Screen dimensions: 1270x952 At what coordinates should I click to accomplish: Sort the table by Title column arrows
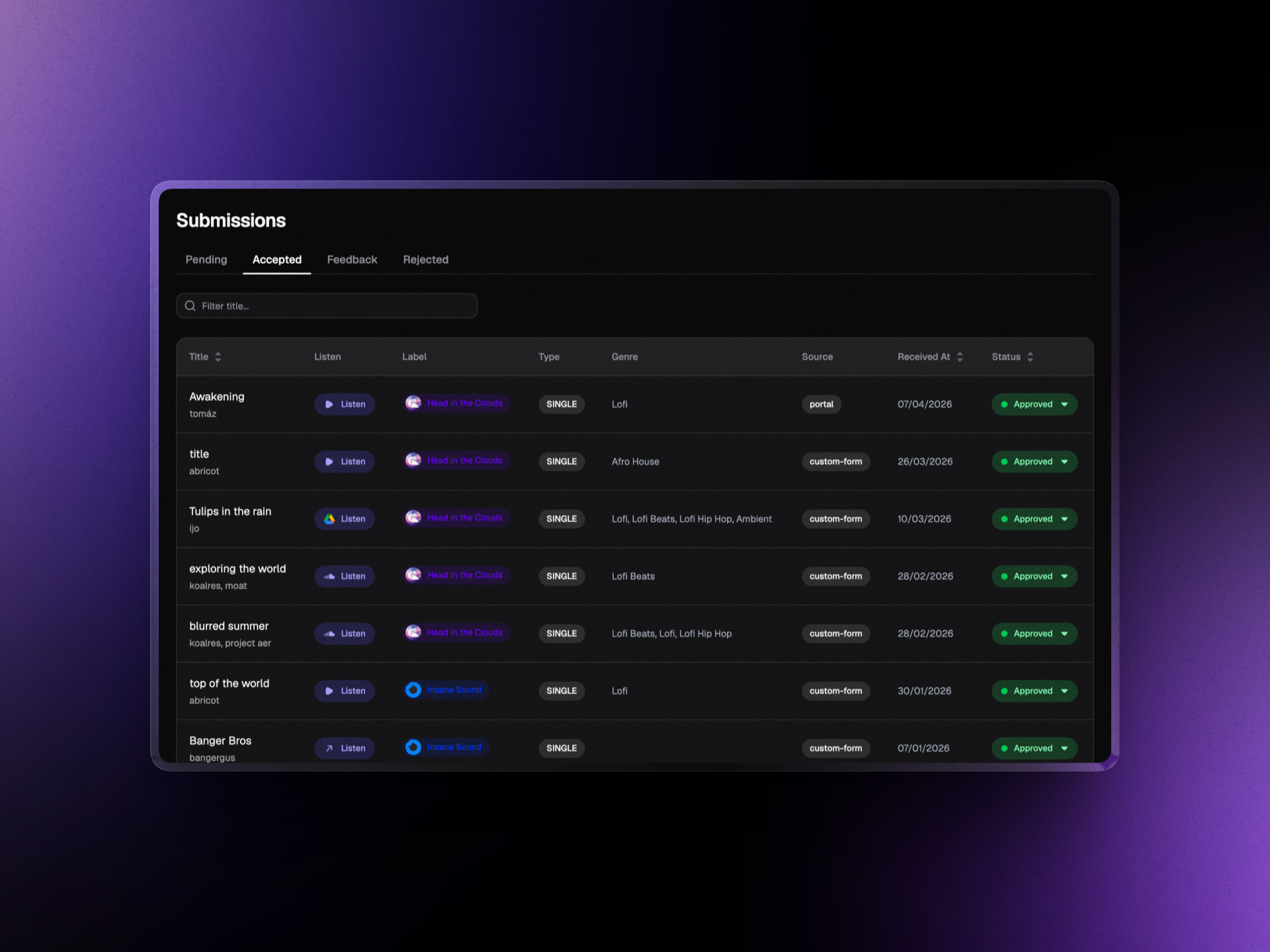click(218, 357)
